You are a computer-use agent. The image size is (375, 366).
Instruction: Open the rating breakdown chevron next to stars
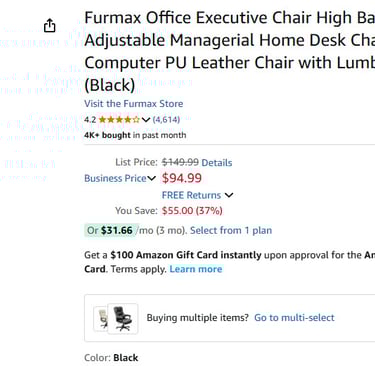click(146, 120)
